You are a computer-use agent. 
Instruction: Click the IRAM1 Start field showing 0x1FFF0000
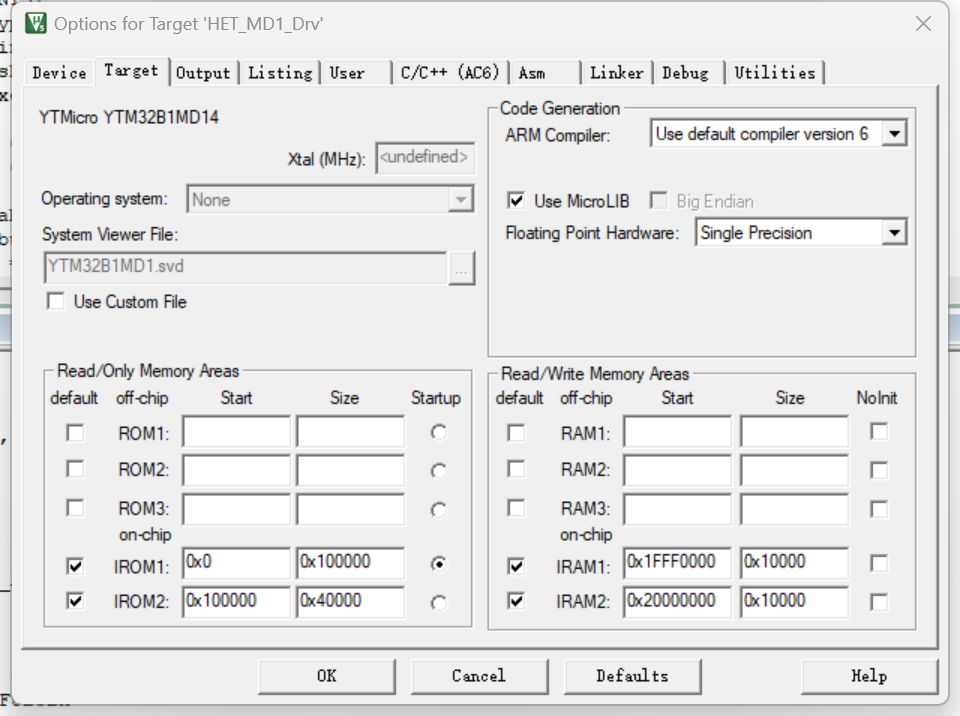coord(677,563)
